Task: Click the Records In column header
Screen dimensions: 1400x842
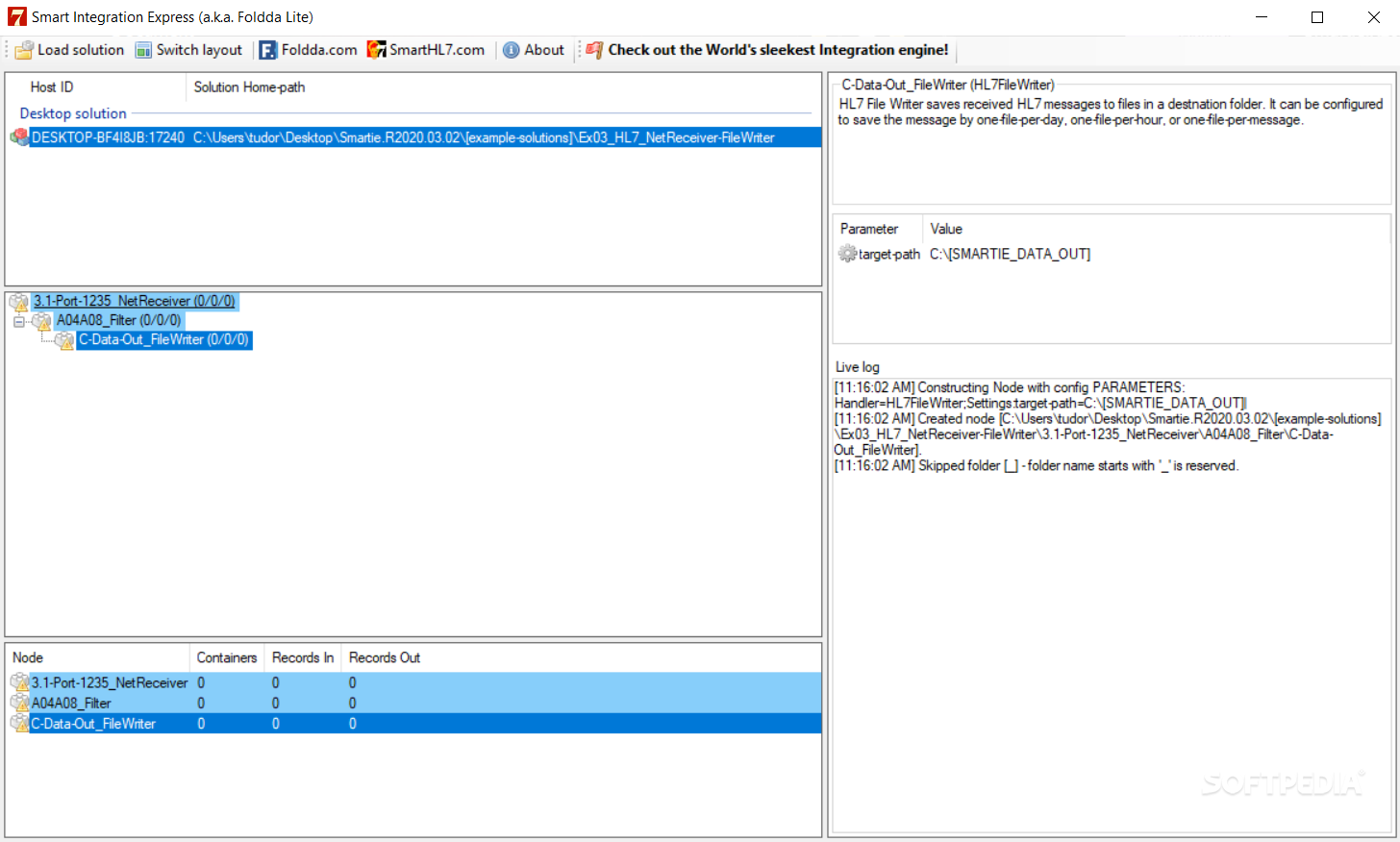Action: coord(303,657)
